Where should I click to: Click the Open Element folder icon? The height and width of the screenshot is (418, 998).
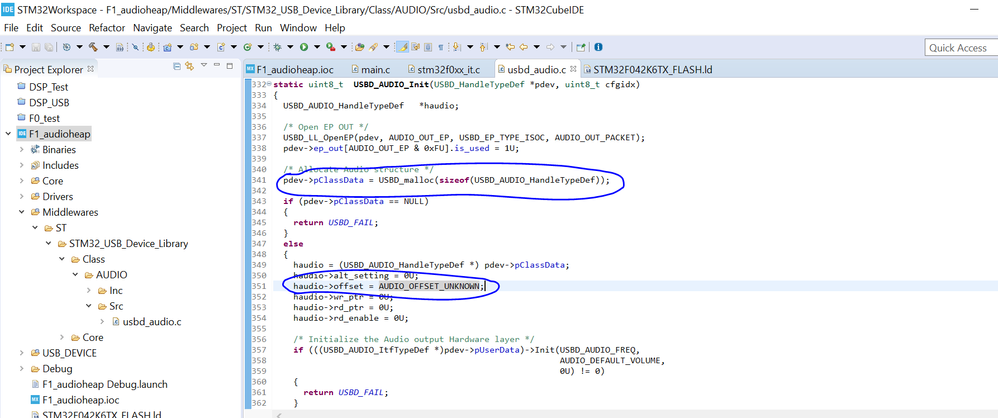tap(360, 47)
